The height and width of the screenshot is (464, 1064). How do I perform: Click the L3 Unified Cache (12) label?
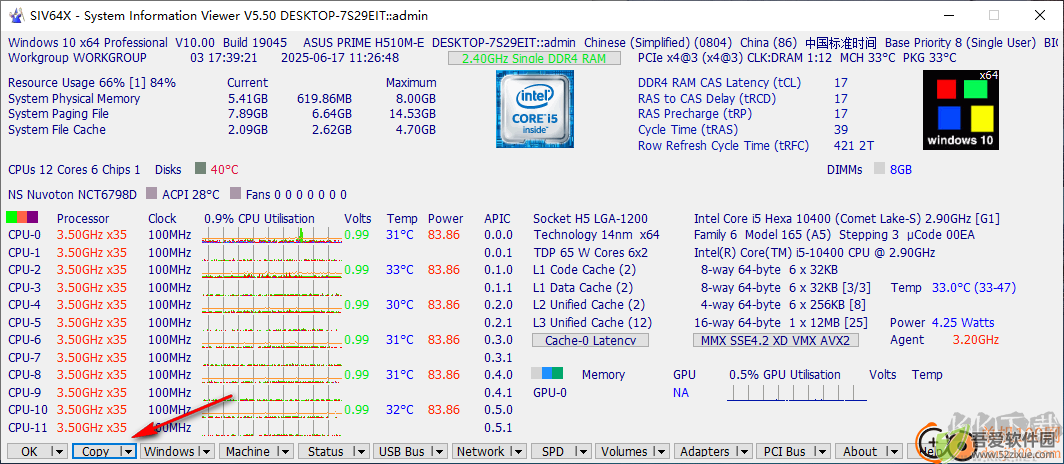[592, 322]
